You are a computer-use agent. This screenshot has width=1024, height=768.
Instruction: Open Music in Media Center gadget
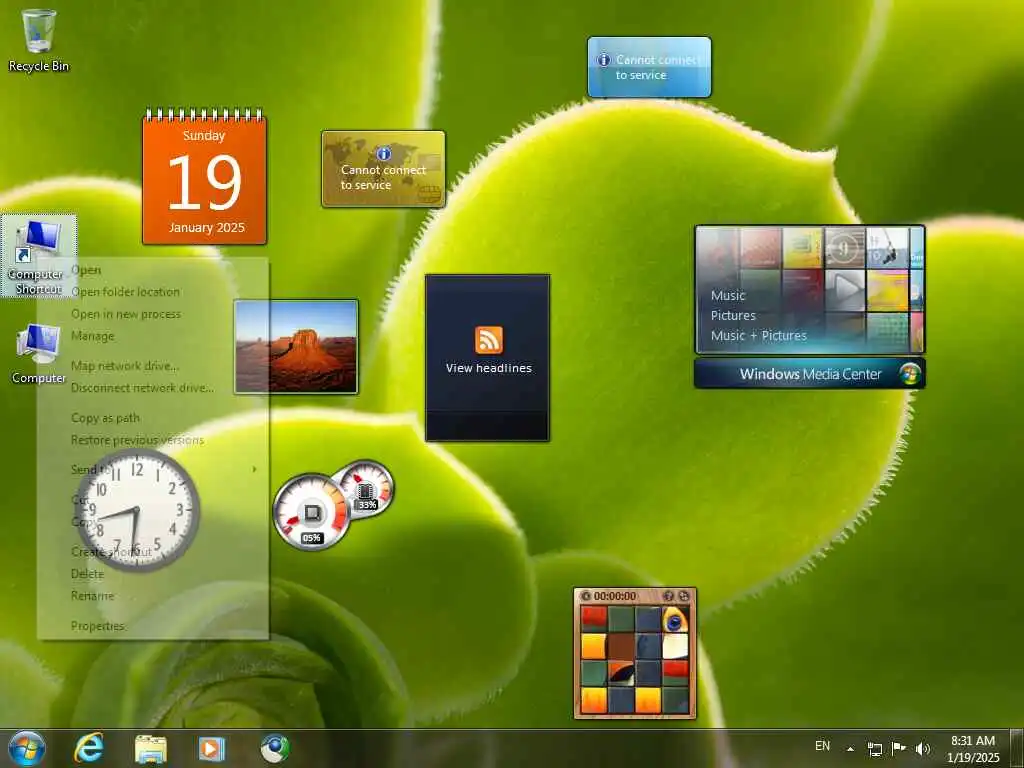pos(728,295)
